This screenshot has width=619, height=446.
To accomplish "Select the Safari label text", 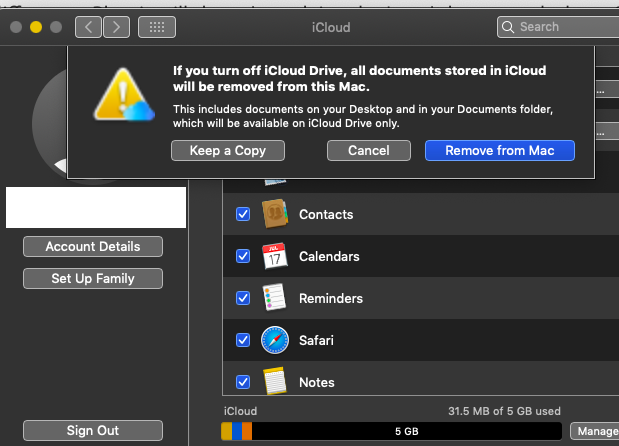I will [x=316, y=340].
